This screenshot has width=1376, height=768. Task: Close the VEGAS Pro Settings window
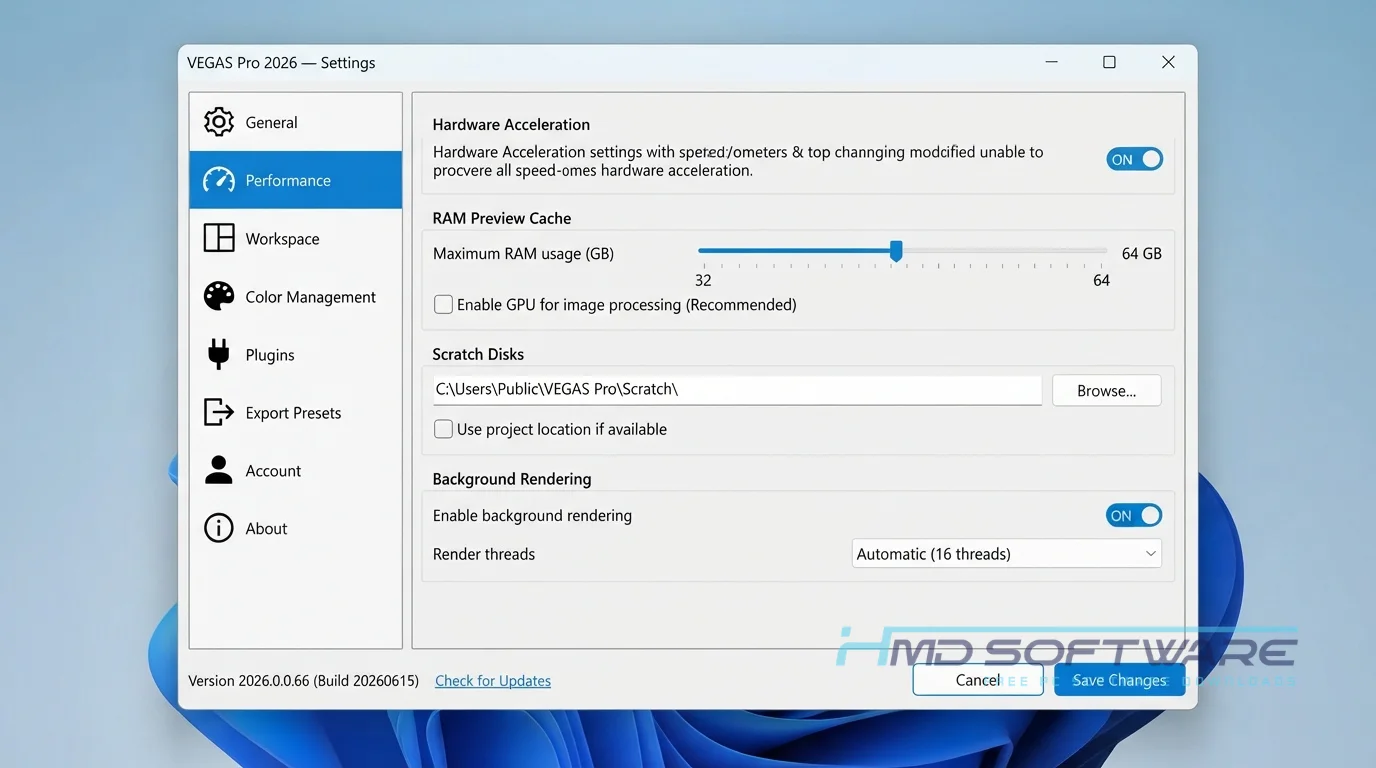click(x=1168, y=62)
